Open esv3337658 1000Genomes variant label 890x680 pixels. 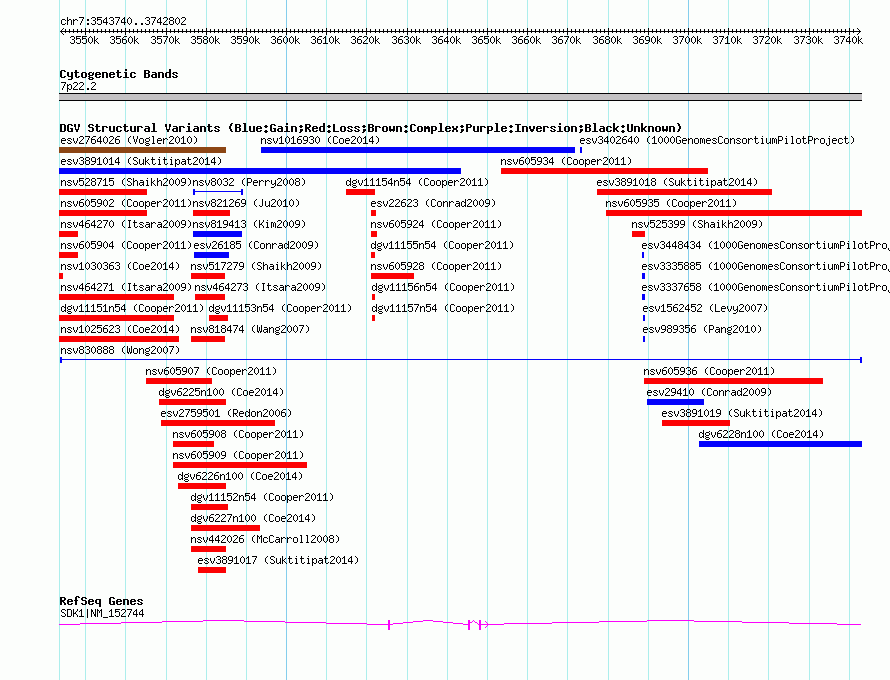click(x=764, y=287)
